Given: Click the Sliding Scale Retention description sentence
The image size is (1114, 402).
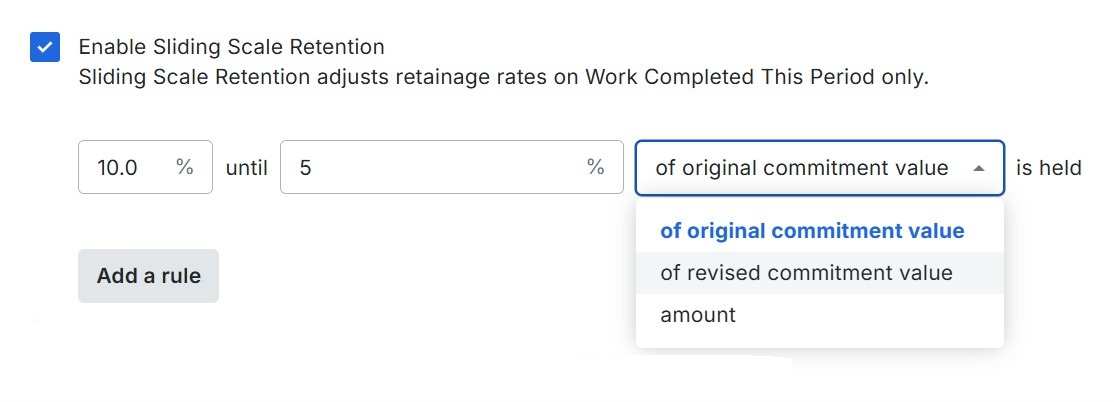Looking at the screenshot, I should (503, 77).
